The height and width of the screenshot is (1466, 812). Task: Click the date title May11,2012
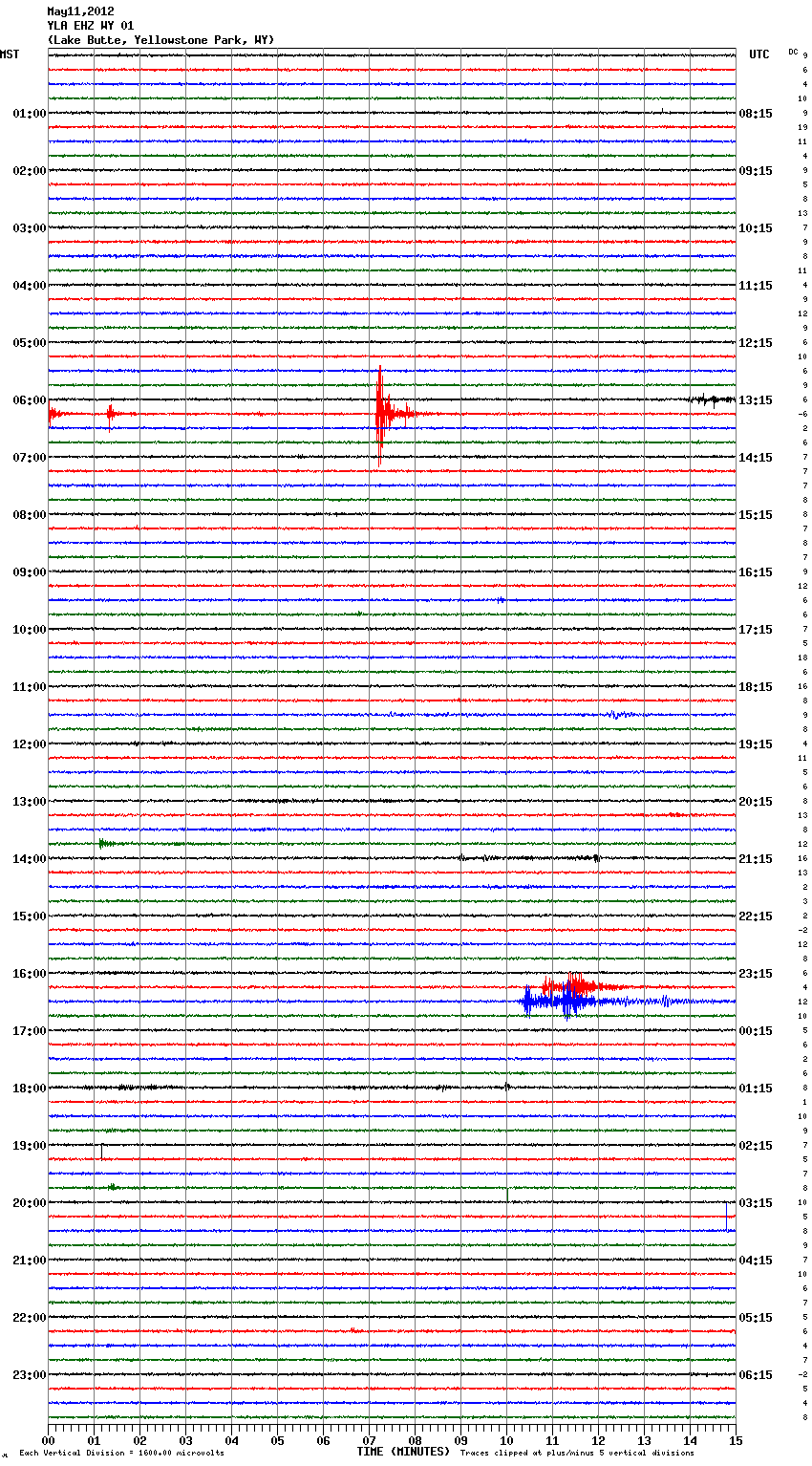tap(80, 11)
